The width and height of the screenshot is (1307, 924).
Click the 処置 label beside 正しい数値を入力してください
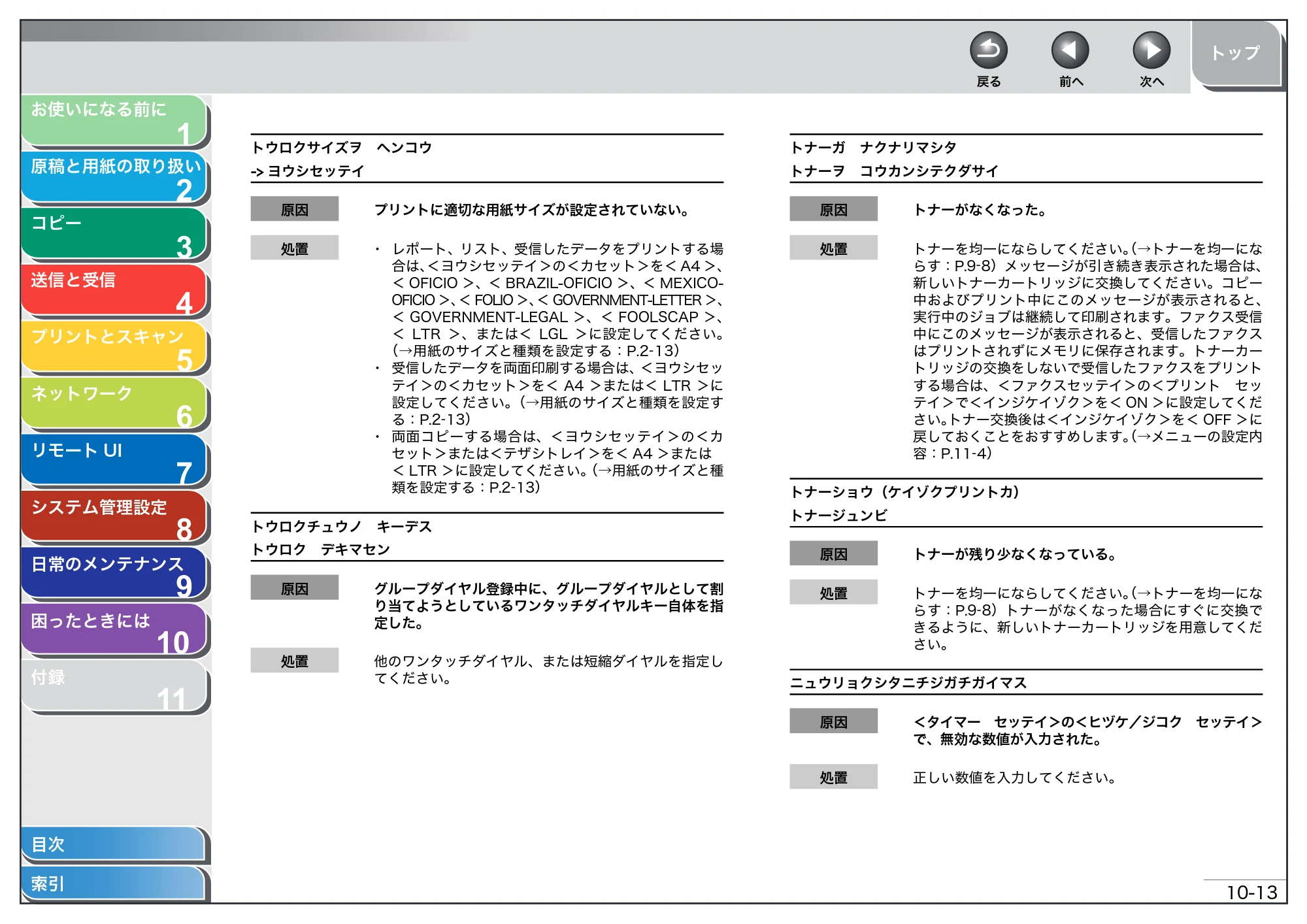(x=833, y=778)
